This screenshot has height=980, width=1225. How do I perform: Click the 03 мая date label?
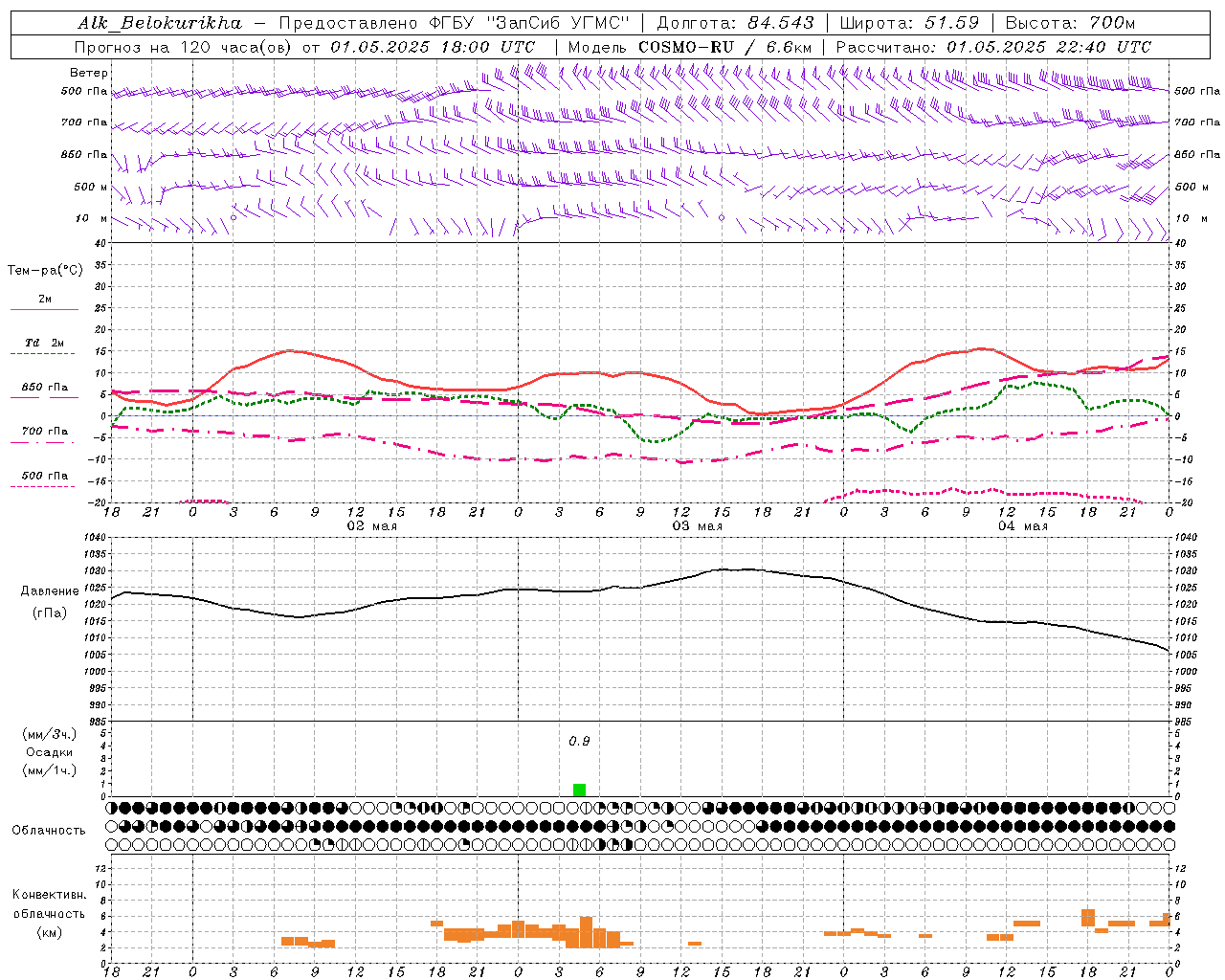697,526
